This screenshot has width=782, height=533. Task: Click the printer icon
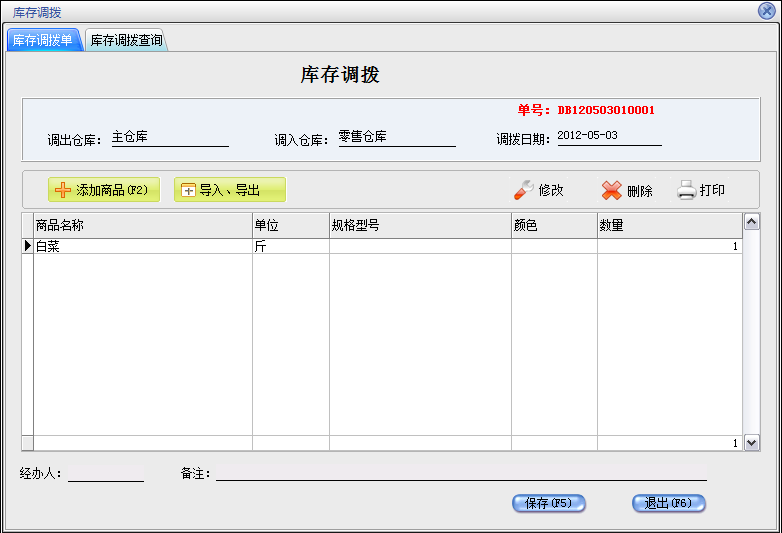click(686, 190)
